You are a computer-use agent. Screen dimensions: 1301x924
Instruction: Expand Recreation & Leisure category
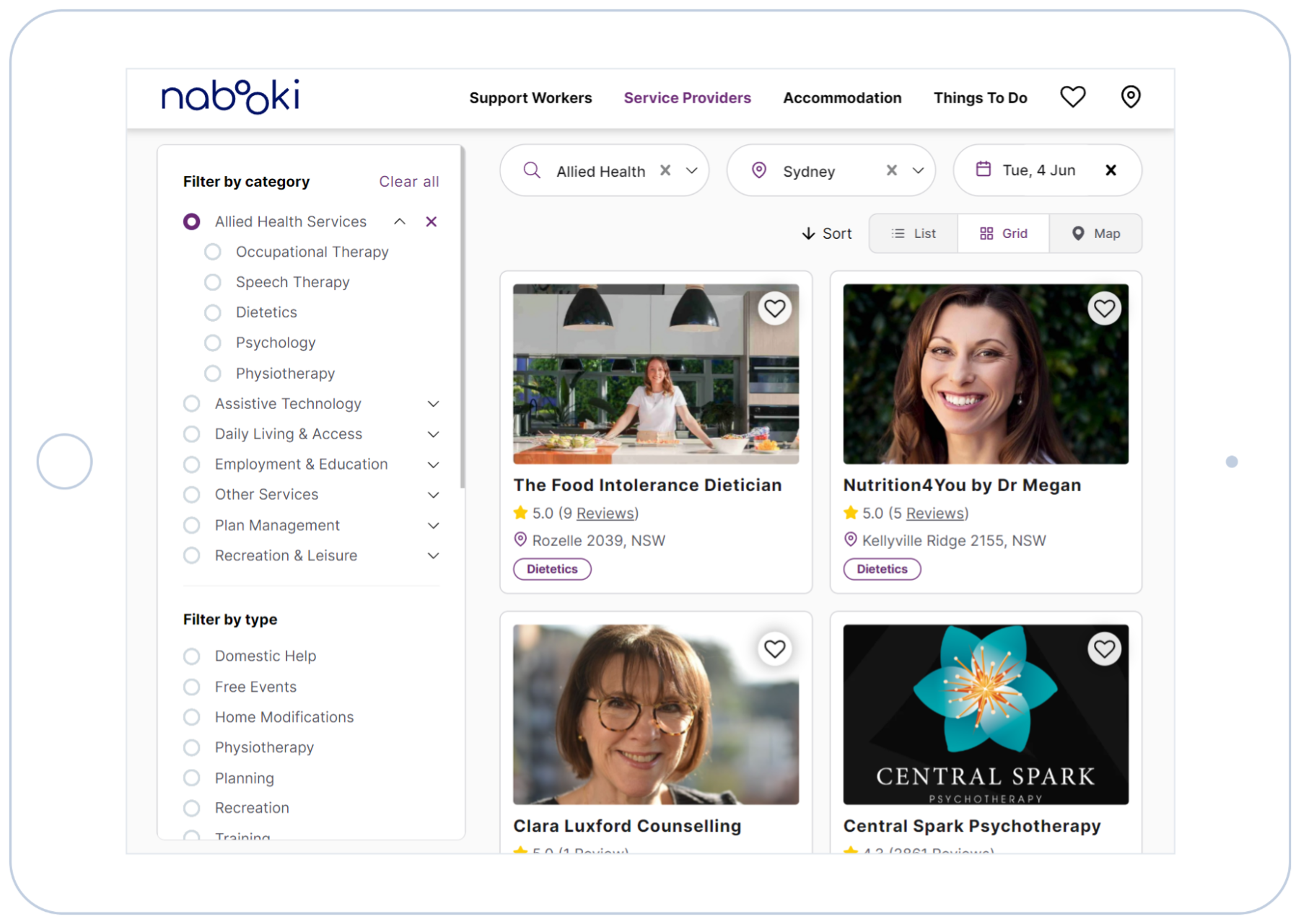(433, 556)
